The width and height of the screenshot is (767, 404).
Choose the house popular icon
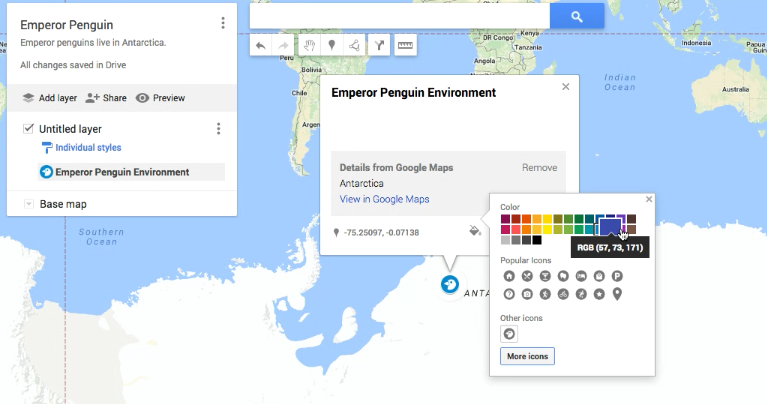[509, 276]
